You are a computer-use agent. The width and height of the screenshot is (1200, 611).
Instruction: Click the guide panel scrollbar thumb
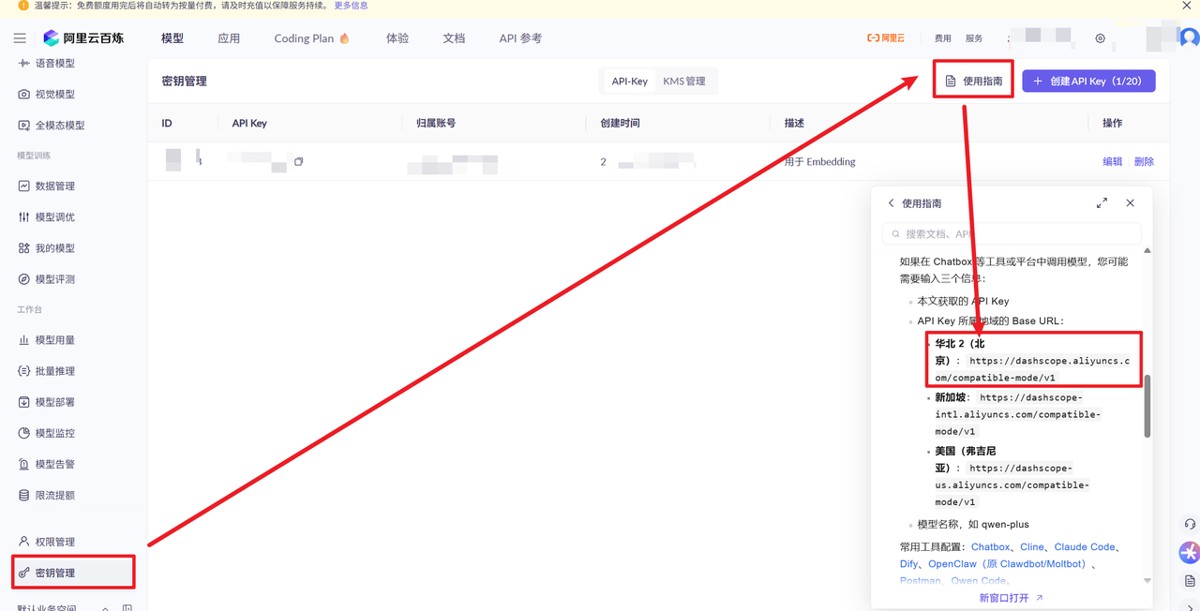(x=1147, y=406)
